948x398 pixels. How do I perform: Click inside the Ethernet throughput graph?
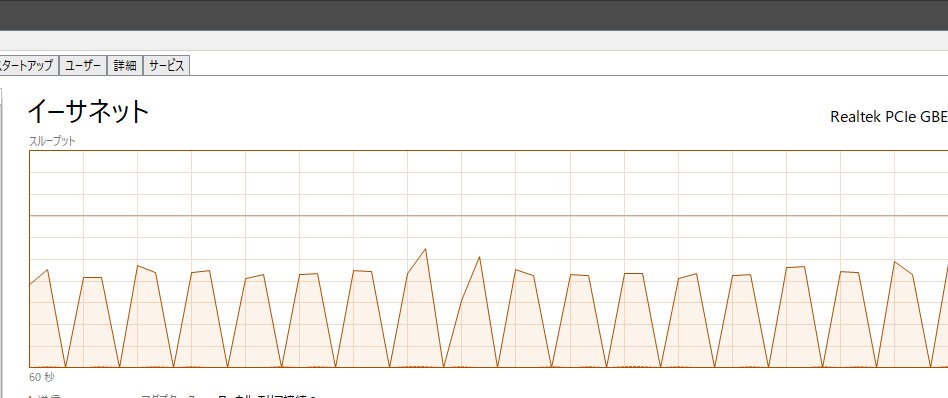(489, 259)
